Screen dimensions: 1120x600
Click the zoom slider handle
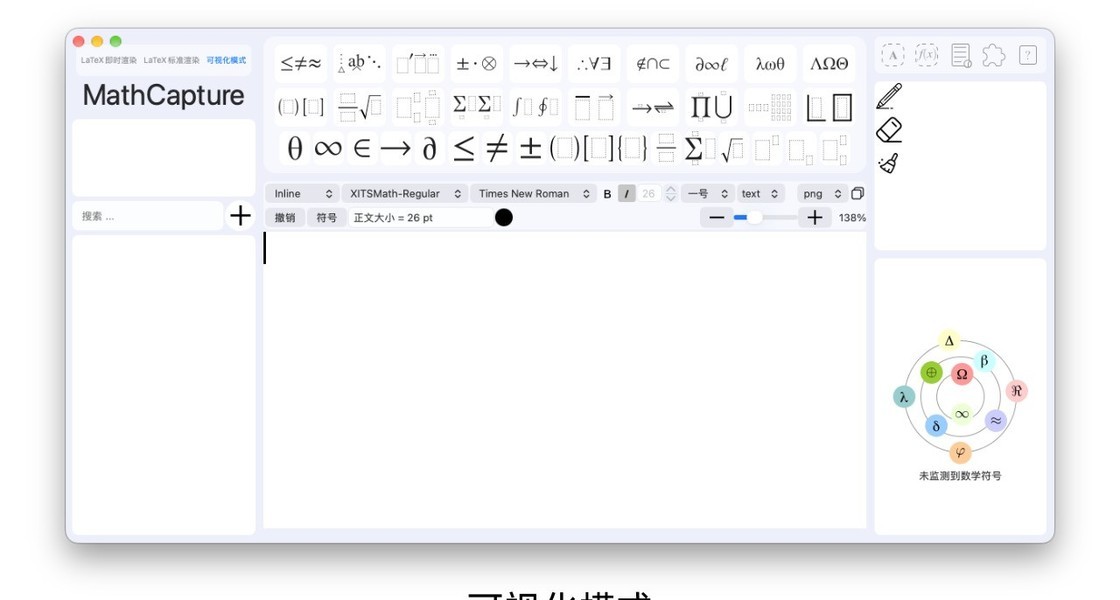[754, 217]
